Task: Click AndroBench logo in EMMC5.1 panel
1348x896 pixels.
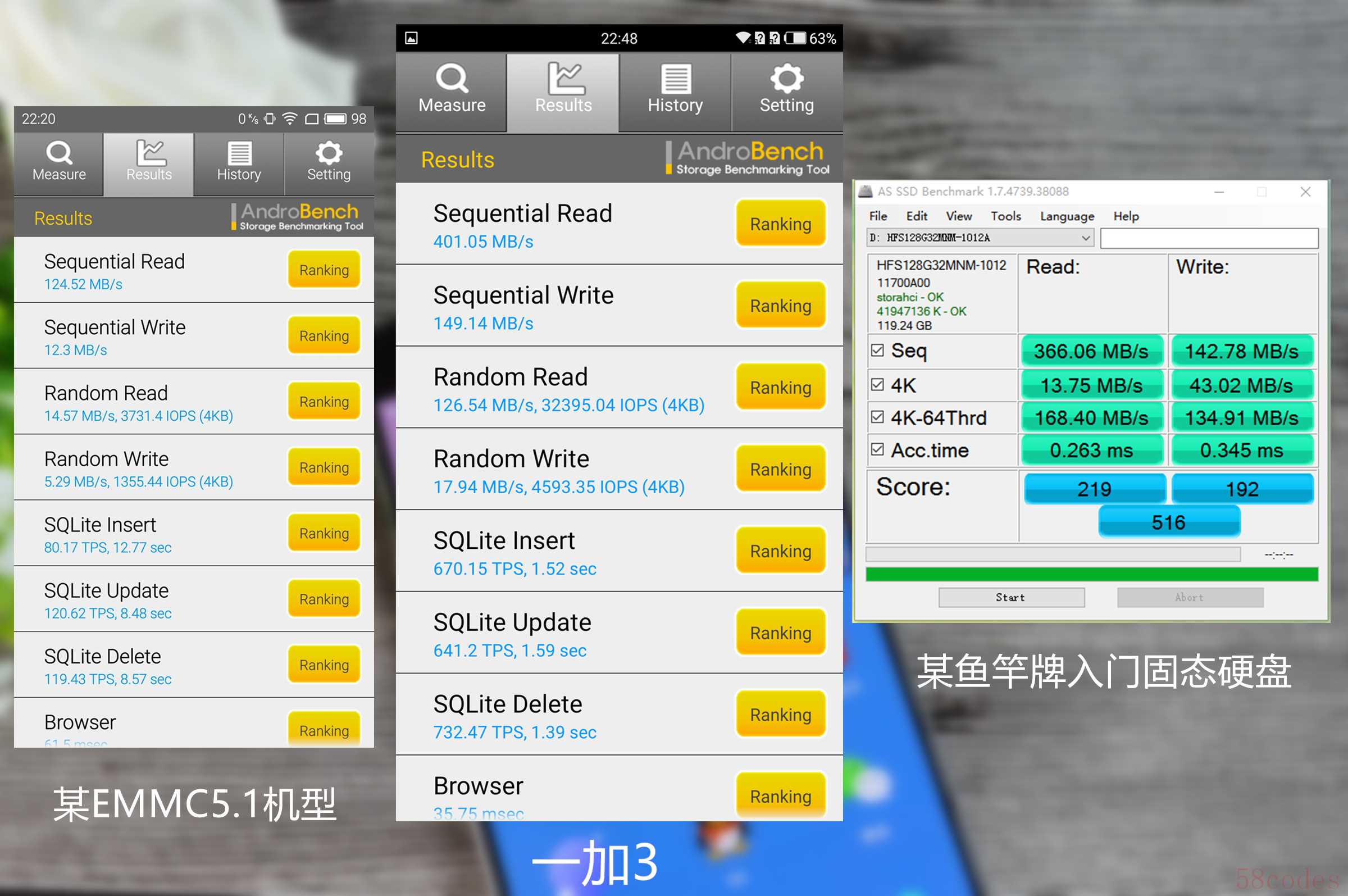Action: [x=297, y=217]
